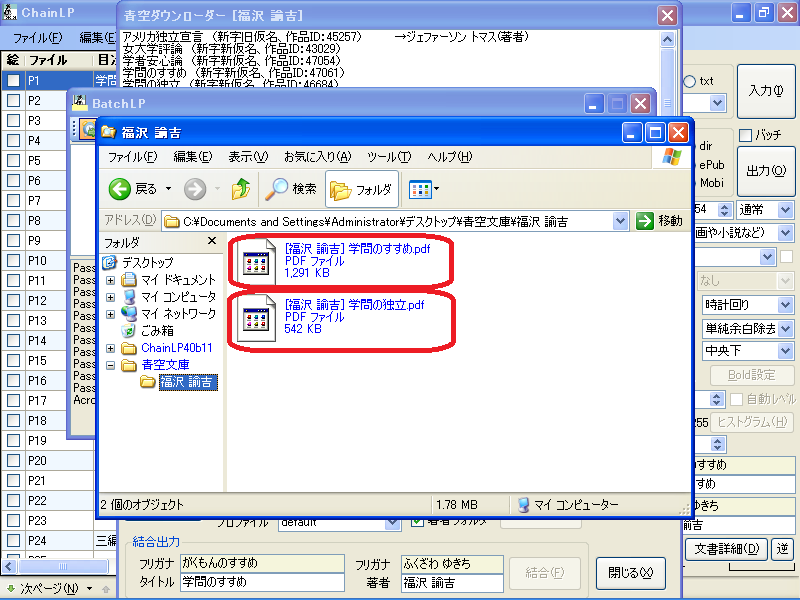Open Explorer's ファイル(F) menu
The width and height of the screenshot is (800, 600).
coord(132,157)
